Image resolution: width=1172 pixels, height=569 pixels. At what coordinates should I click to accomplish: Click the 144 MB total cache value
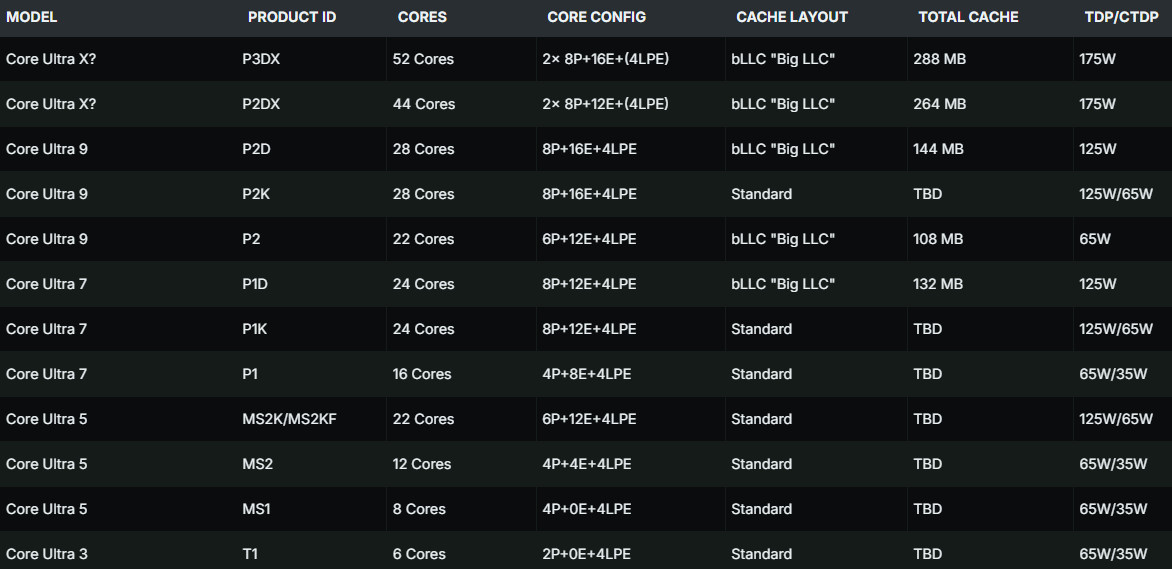click(x=938, y=149)
